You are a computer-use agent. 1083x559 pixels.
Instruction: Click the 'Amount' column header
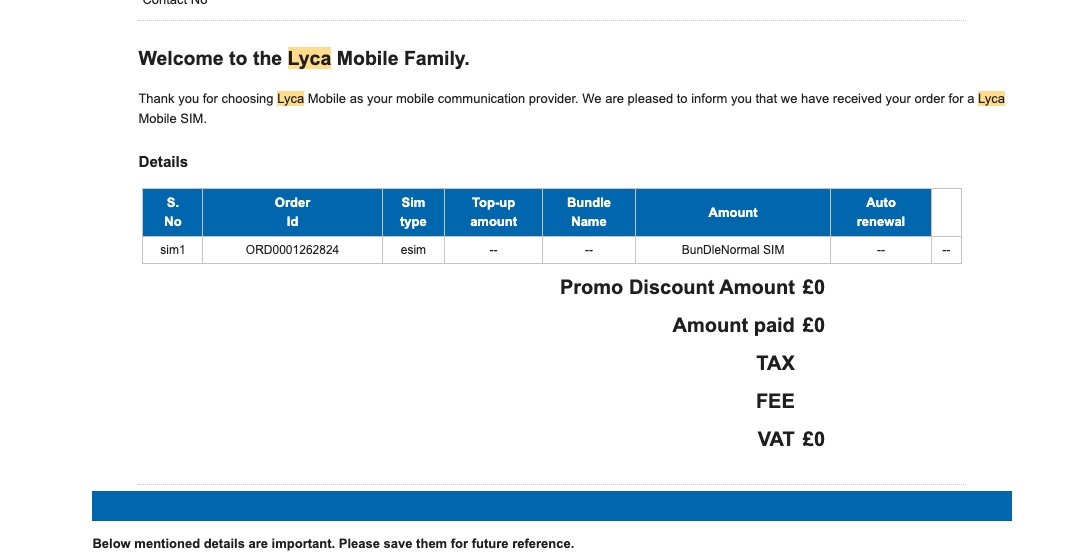pos(733,212)
